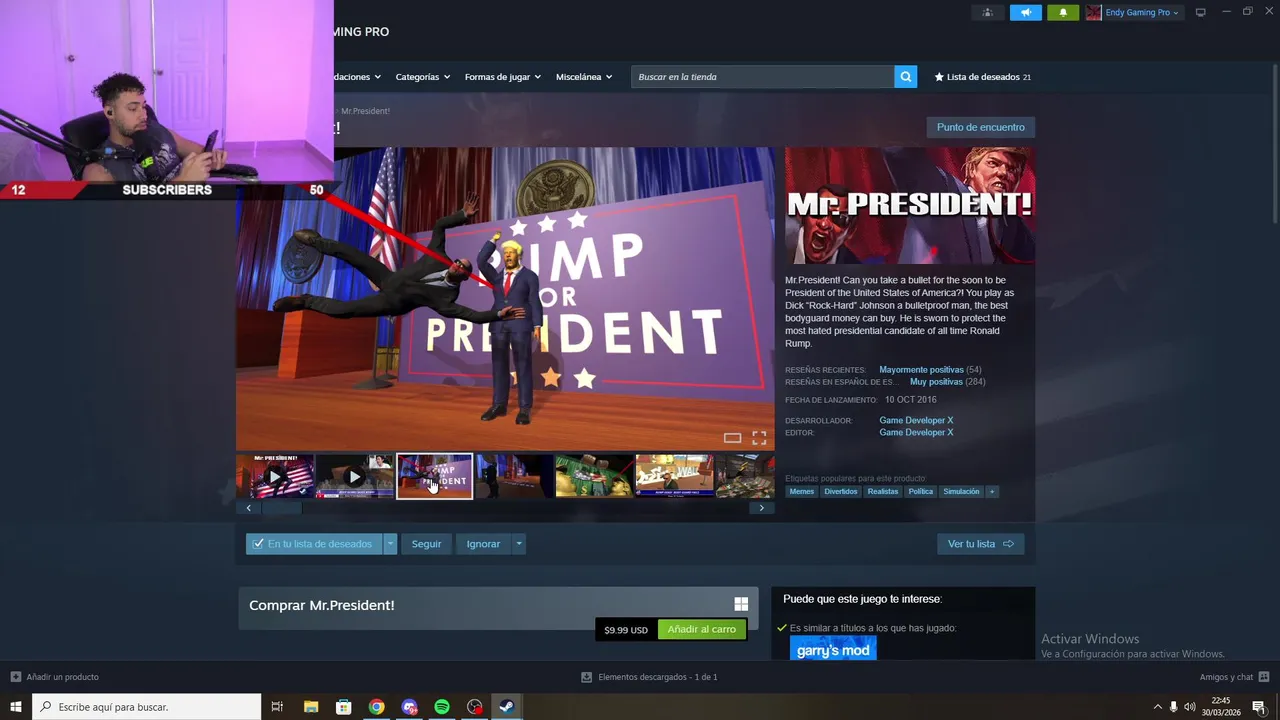Screen dimensions: 1280x720
Task: Click the downloads icon in bottom bar
Action: tap(587, 677)
